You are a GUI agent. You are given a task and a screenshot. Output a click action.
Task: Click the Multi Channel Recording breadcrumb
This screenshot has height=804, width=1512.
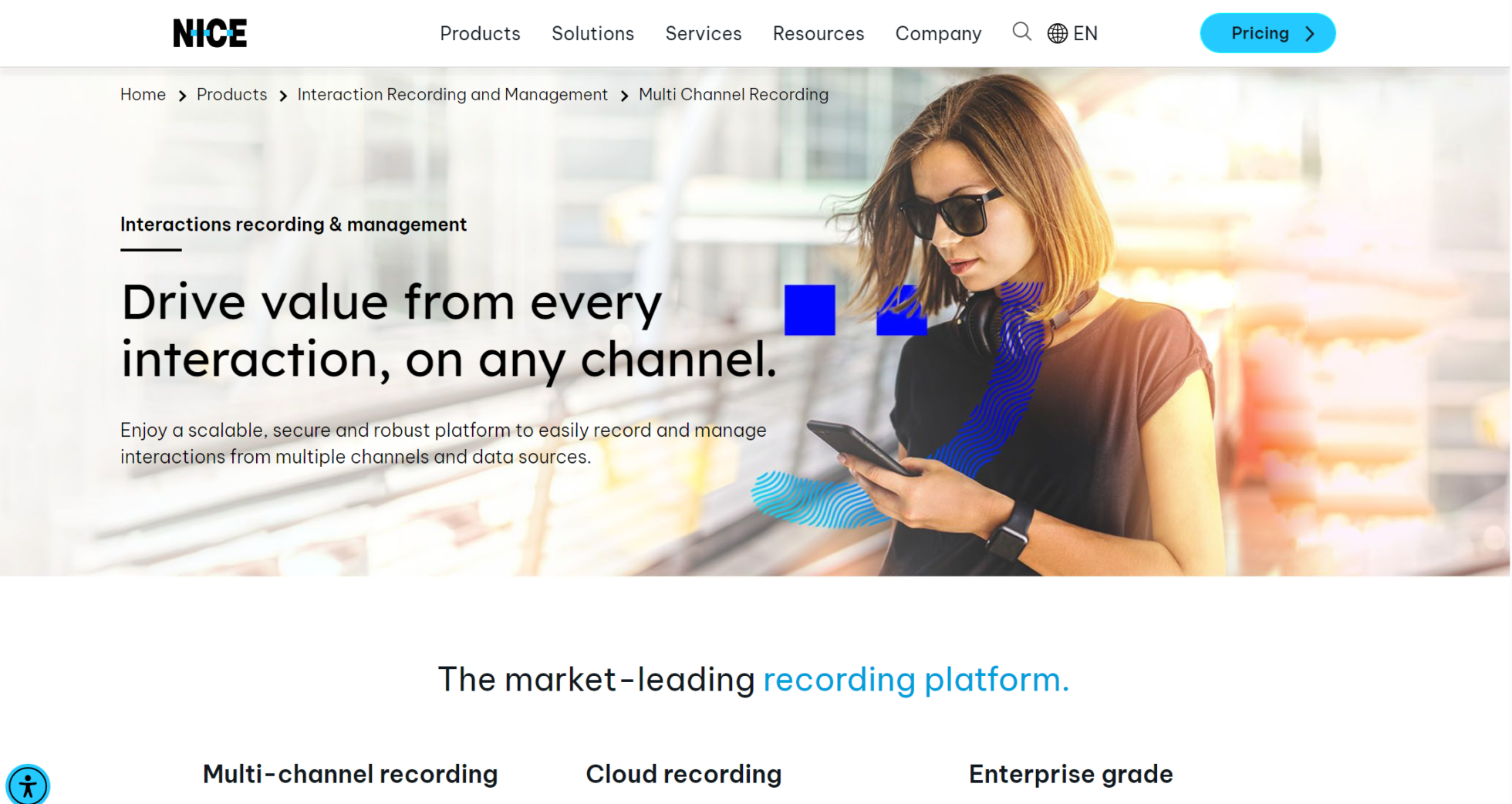[x=733, y=95]
